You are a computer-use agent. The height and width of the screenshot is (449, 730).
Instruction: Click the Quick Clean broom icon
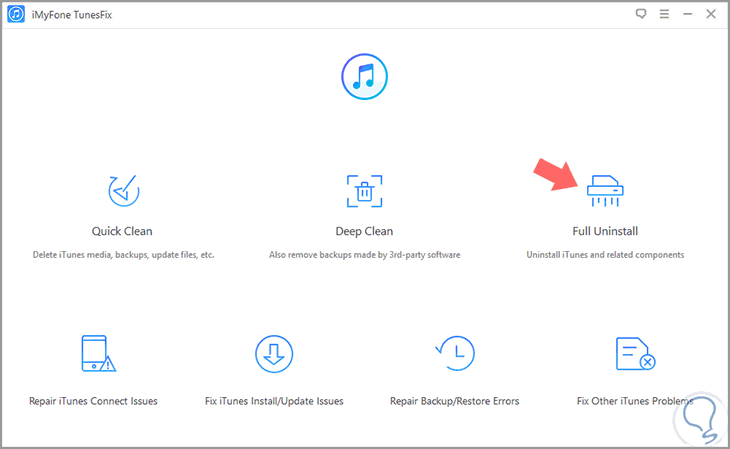click(x=124, y=191)
